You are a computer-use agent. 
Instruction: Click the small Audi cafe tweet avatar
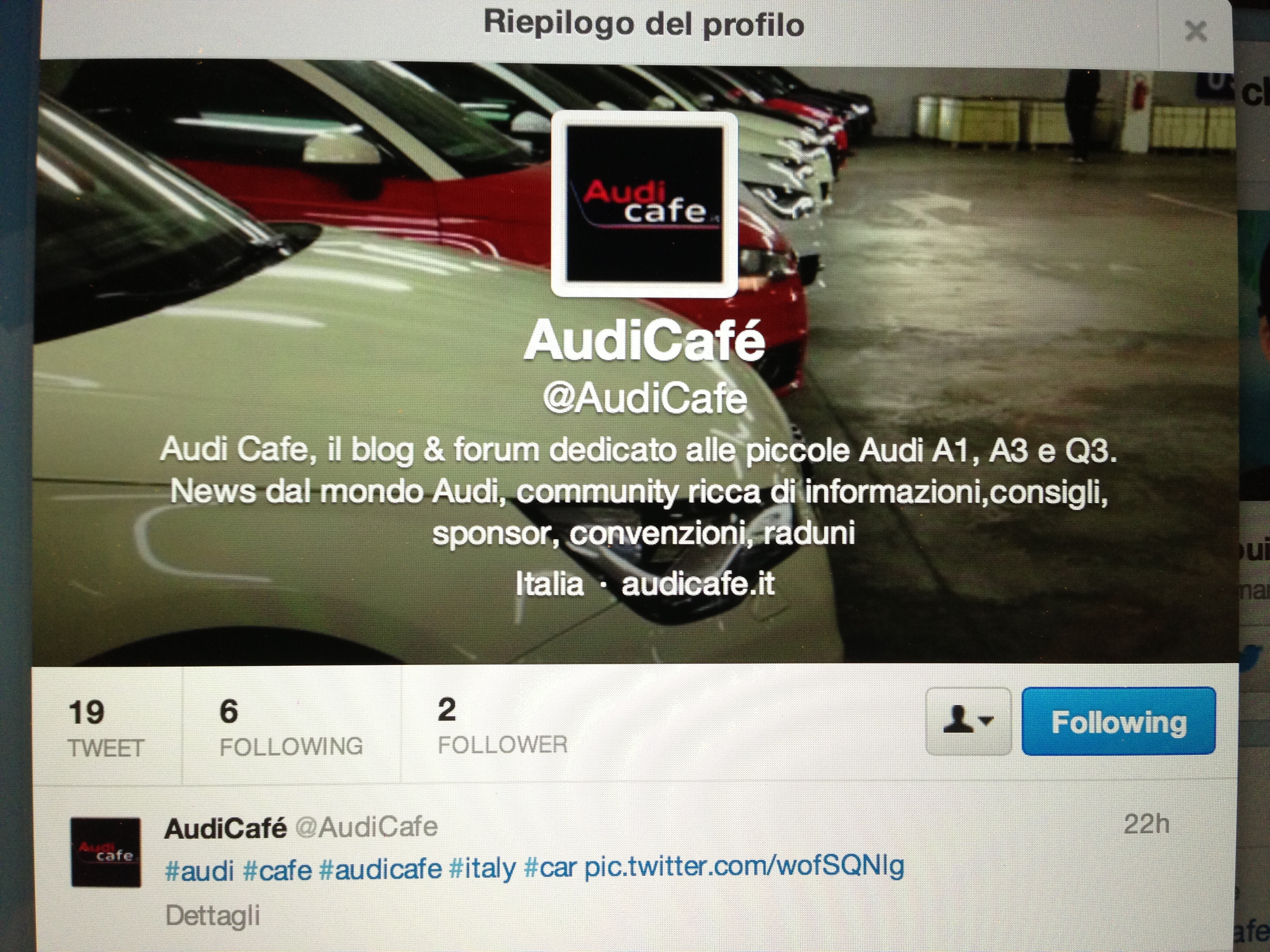pyautogui.click(x=106, y=852)
